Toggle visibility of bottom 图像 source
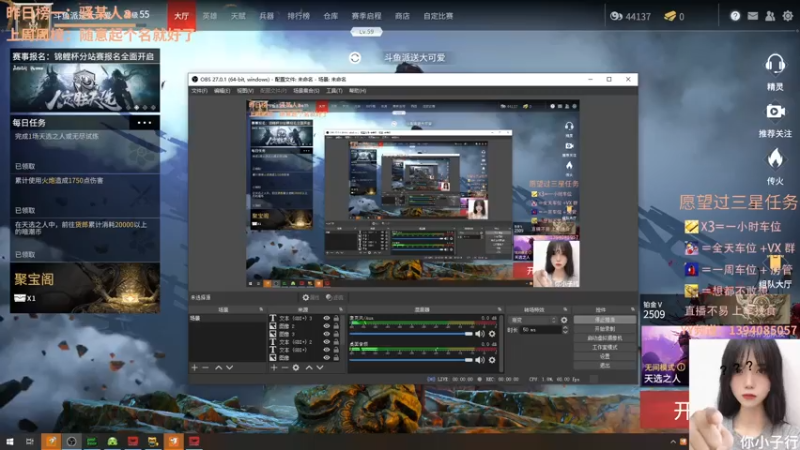800x450 pixels. [327, 358]
